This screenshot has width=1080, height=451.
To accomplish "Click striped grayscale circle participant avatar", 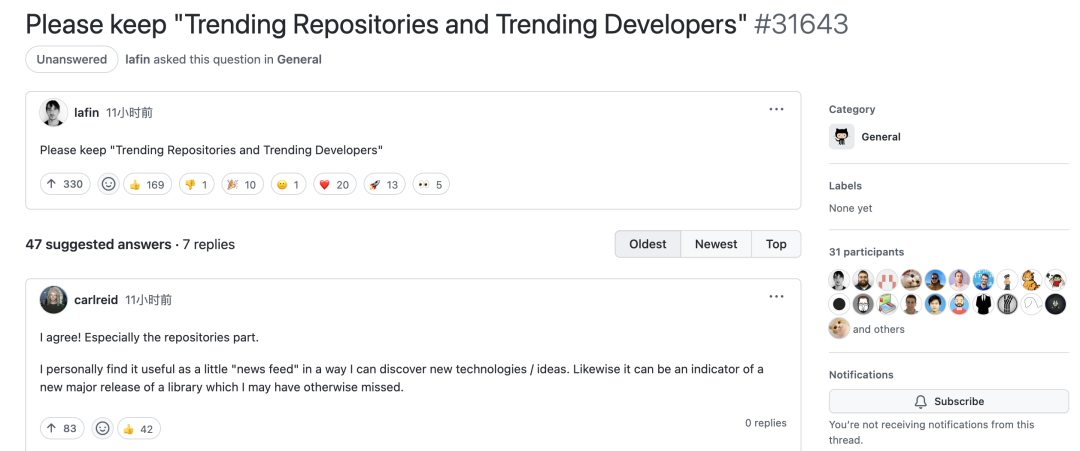I will (x=1007, y=304).
